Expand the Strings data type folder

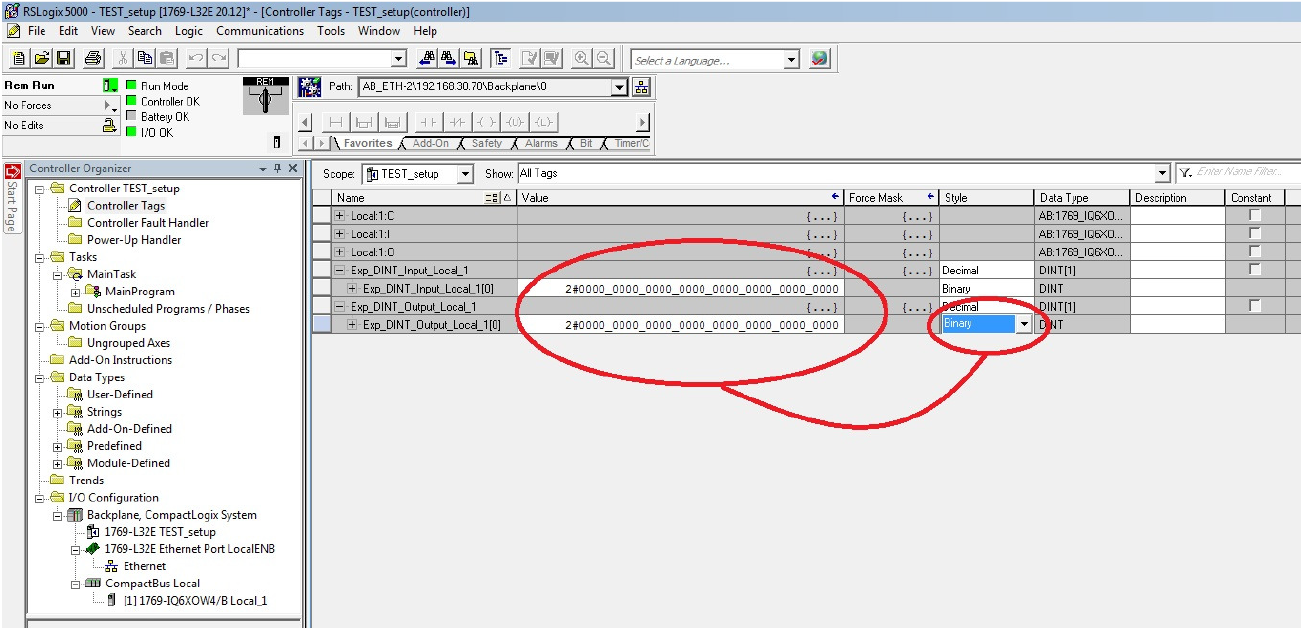point(57,412)
